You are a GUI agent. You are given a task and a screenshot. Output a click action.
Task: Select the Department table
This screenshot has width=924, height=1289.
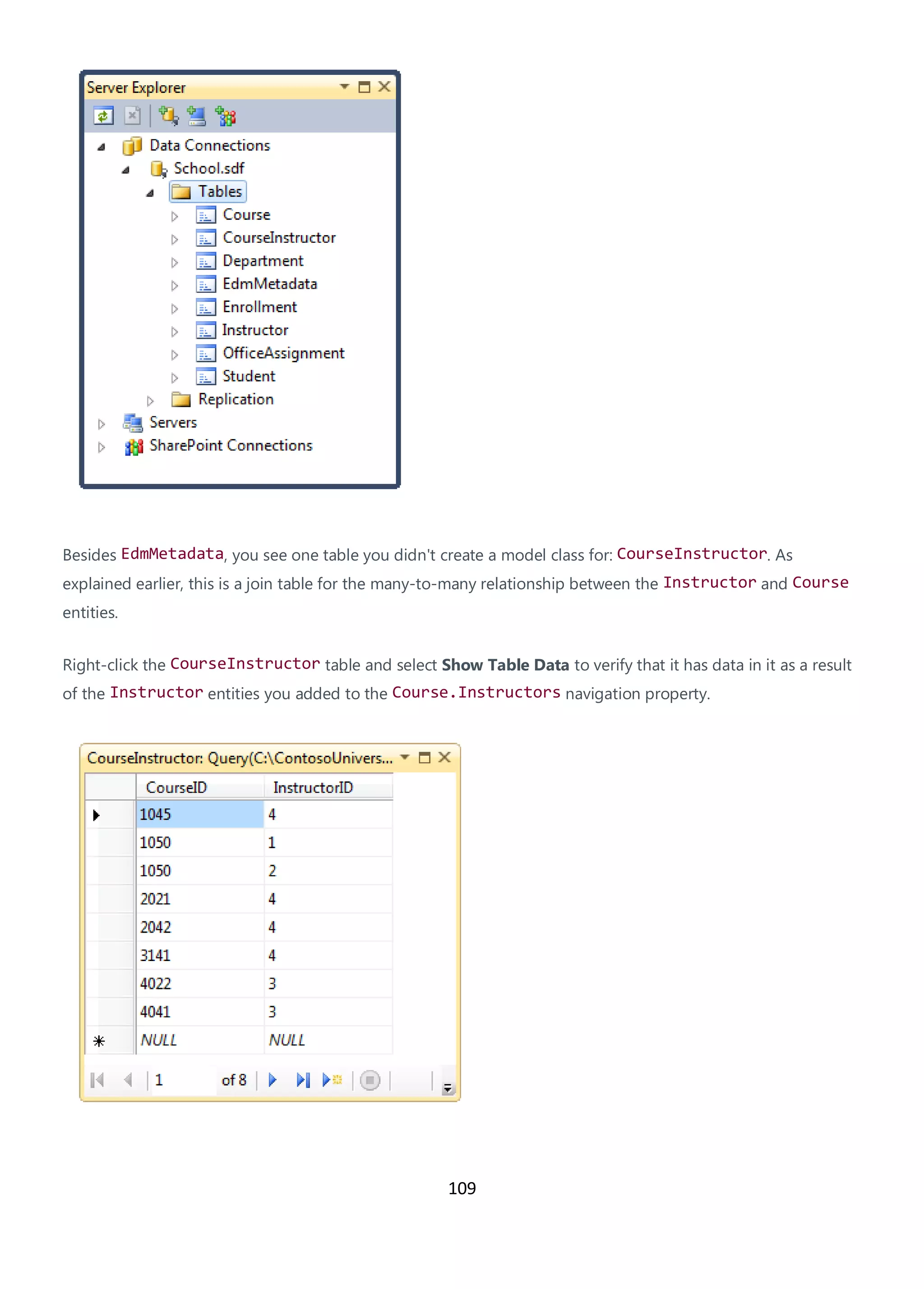click(x=263, y=261)
